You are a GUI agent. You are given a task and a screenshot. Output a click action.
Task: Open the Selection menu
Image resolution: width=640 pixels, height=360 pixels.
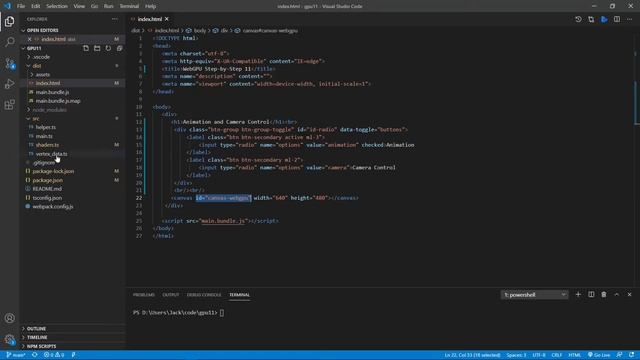[x=57, y=6]
